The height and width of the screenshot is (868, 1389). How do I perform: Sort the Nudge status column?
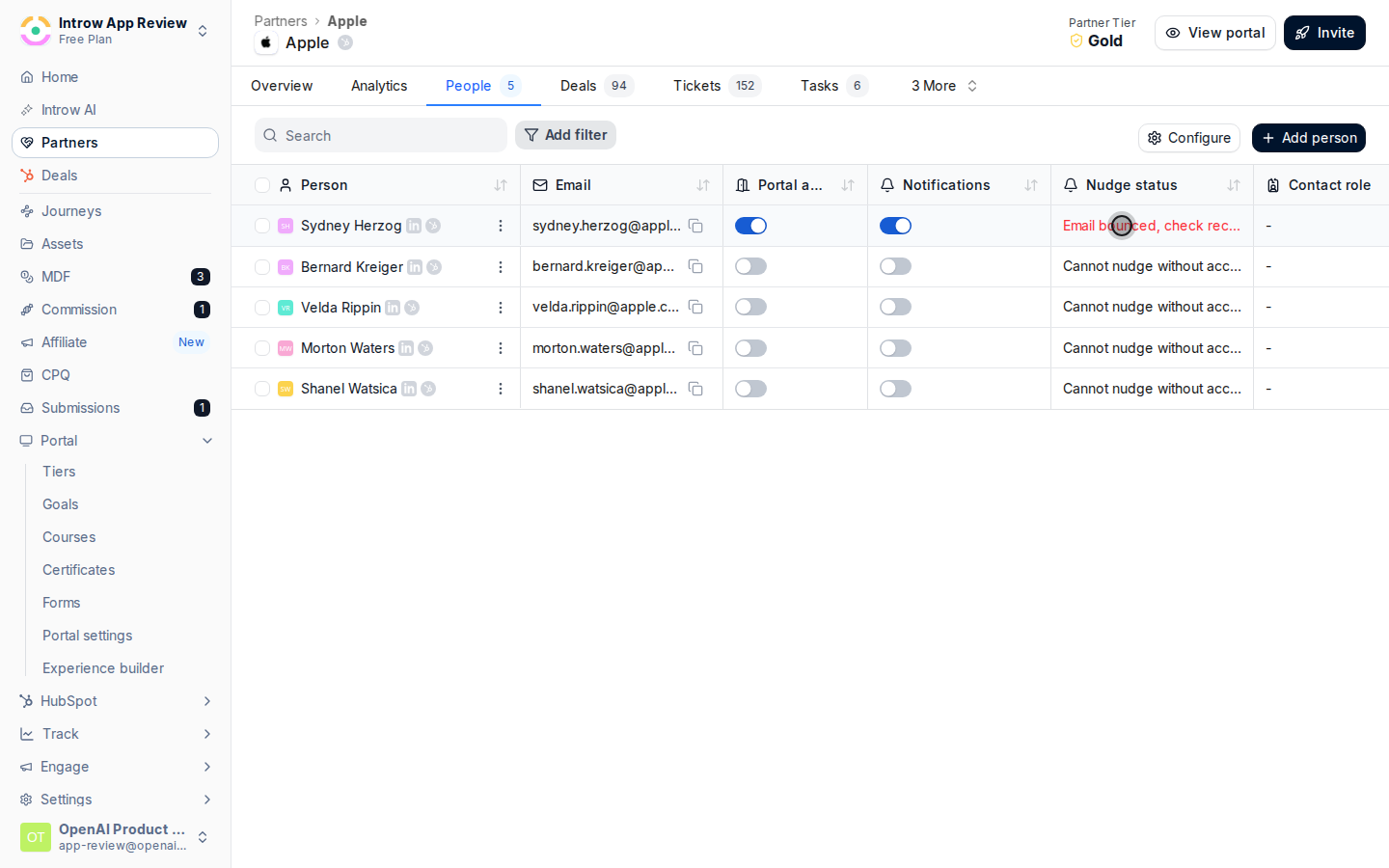click(1234, 185)
